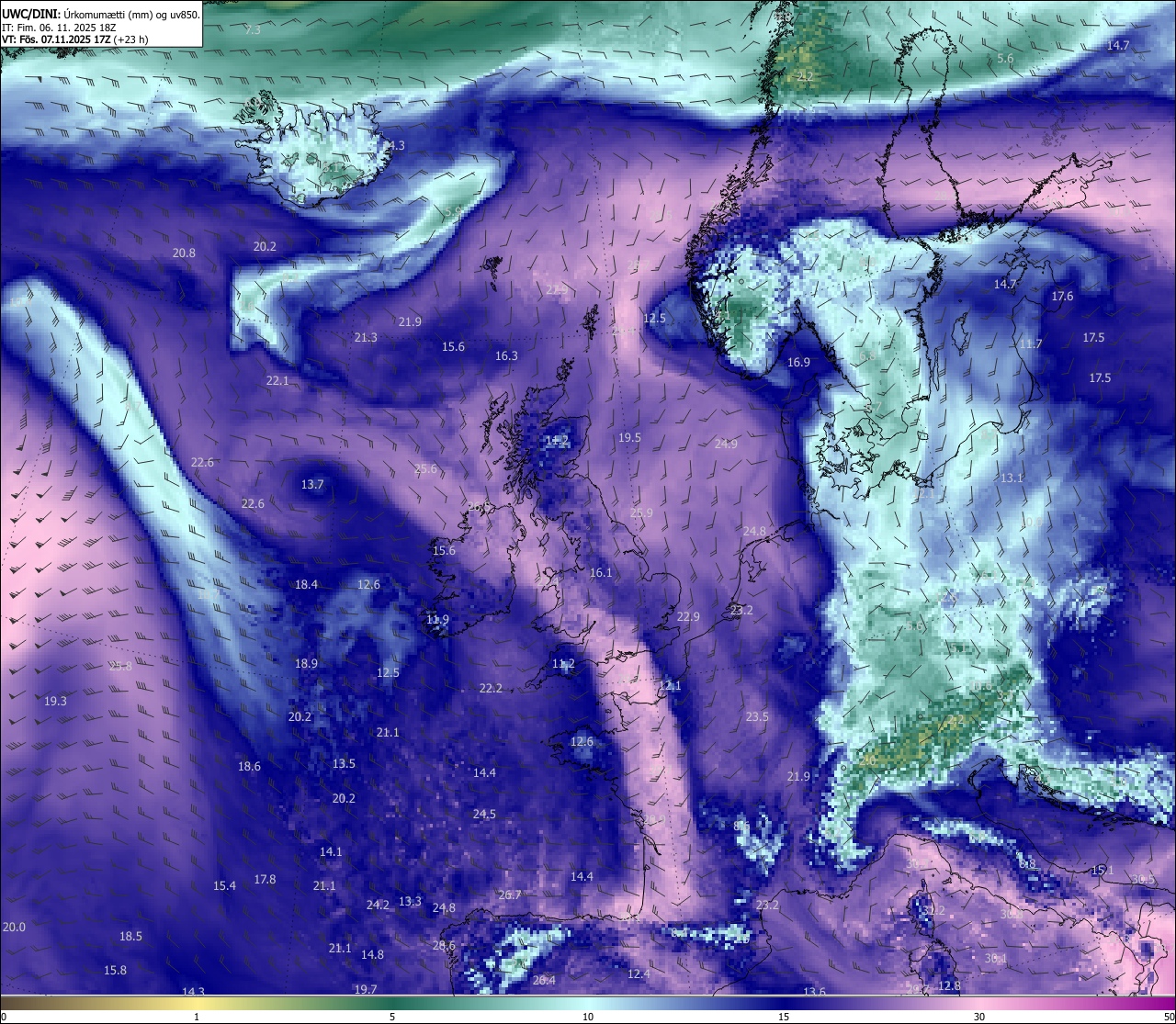This screenshot has width=1176, height=1024.
Task: Click the 20.8 value on the map
Action: 184,253
